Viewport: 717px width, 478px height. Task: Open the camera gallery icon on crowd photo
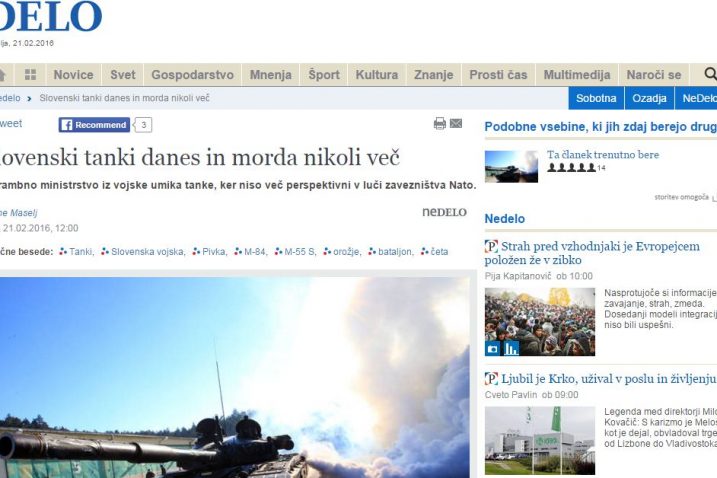[492, 349]
